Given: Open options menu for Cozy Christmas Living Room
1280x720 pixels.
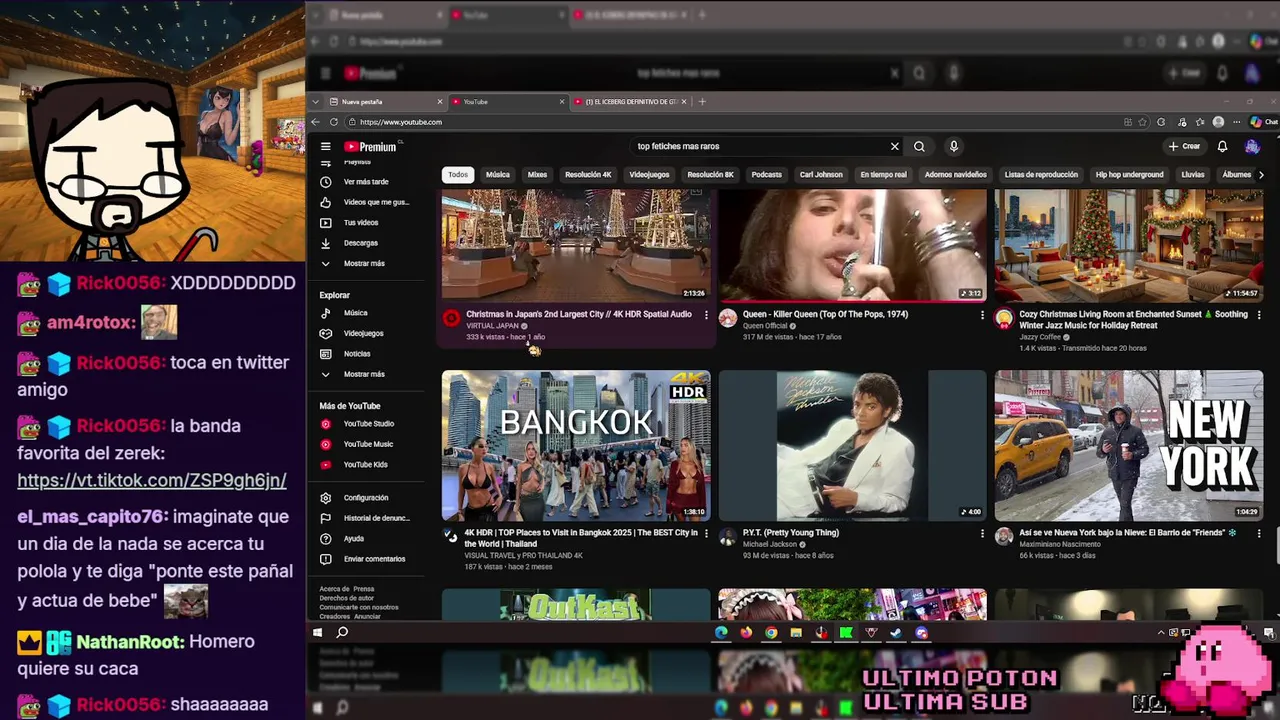Looking at the screenshot, I should (1258, 315).
